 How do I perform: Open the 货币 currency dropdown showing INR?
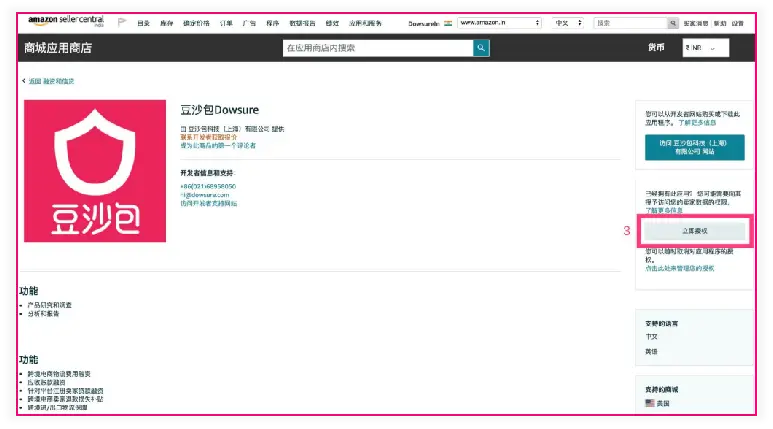click(x=705, y=48)
